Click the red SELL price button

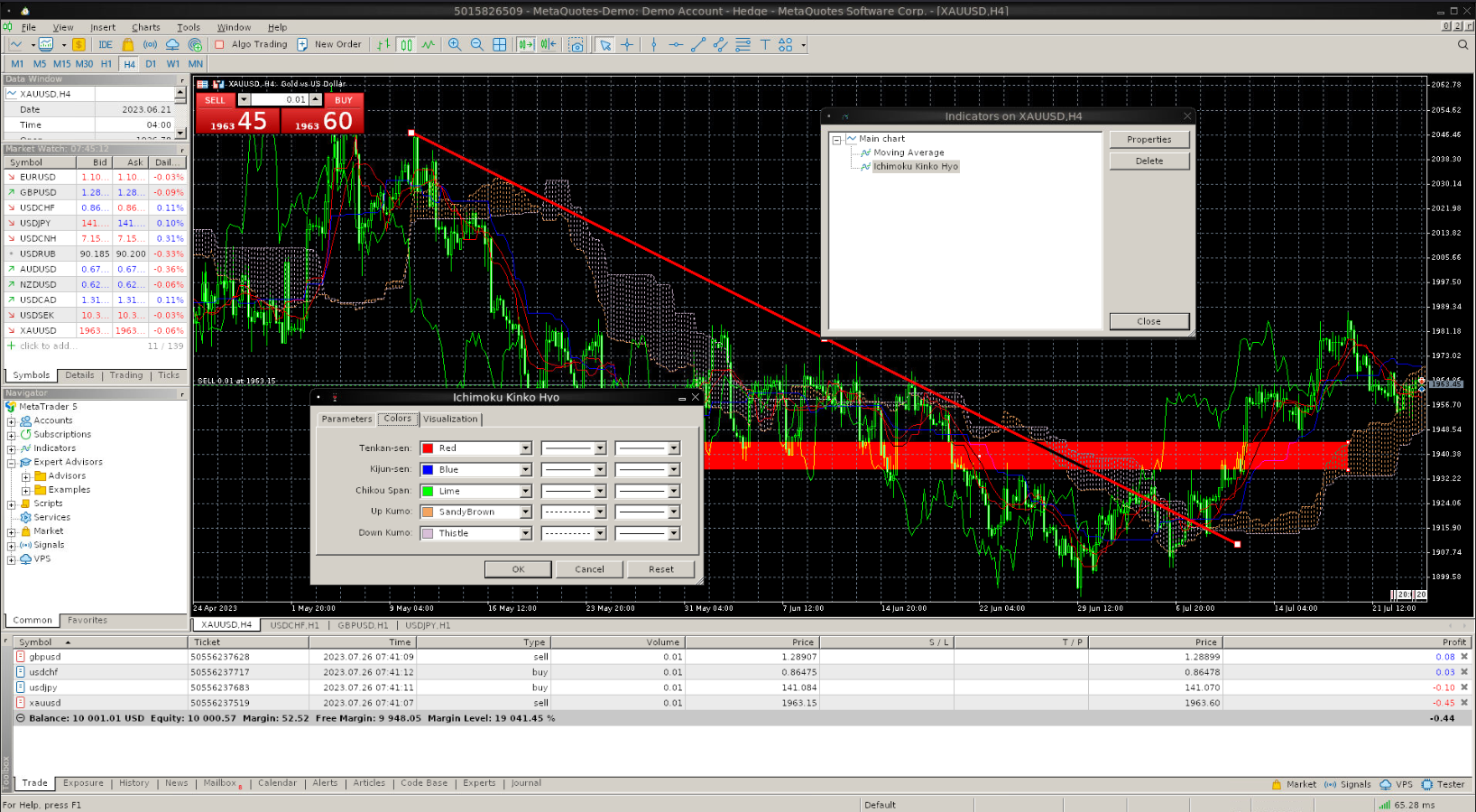tap(238, 121)
